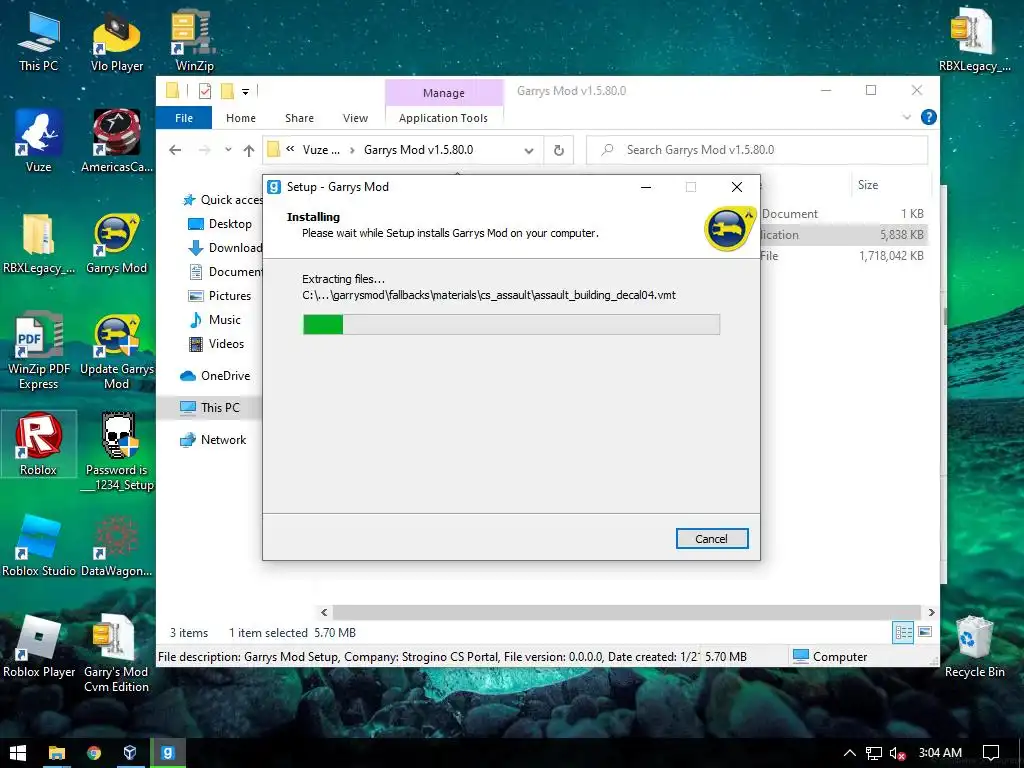This screenshot has width=1024, height=768.
Task: Open the Share ribbon tab
Action: coord(299,118)
